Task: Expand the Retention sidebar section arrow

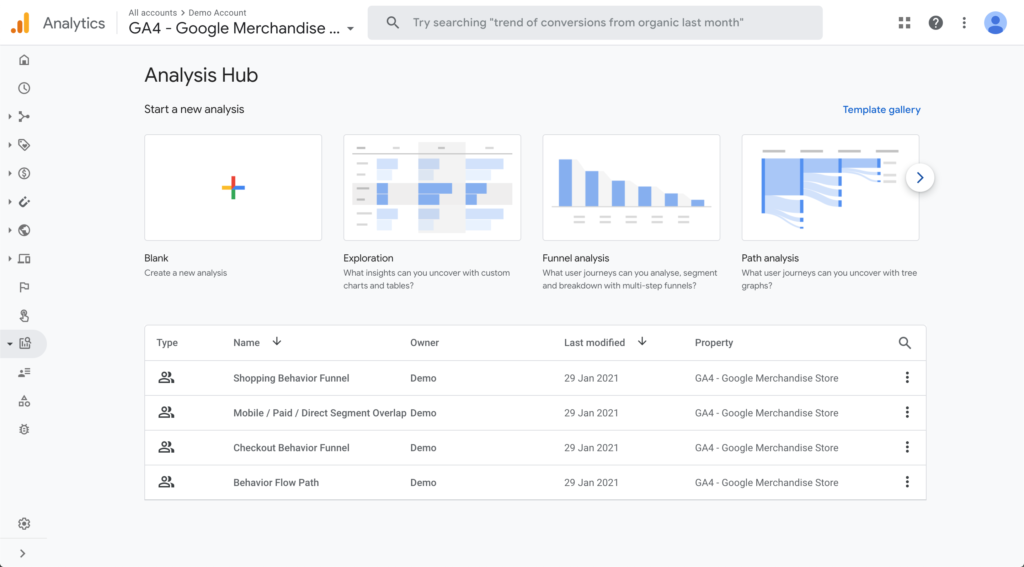Action: [x=10, y=202]
